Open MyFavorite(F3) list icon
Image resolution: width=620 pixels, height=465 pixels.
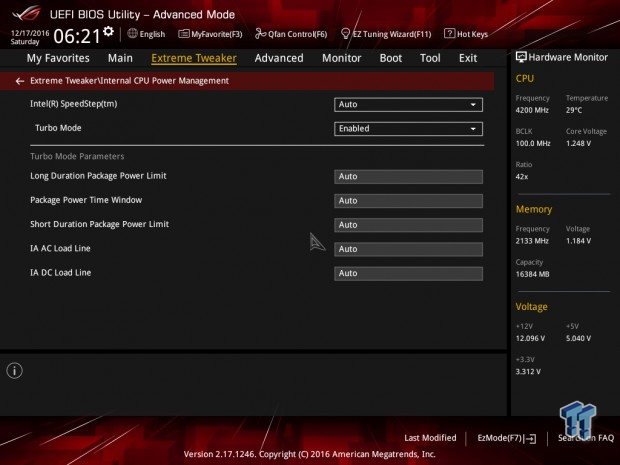184,34
